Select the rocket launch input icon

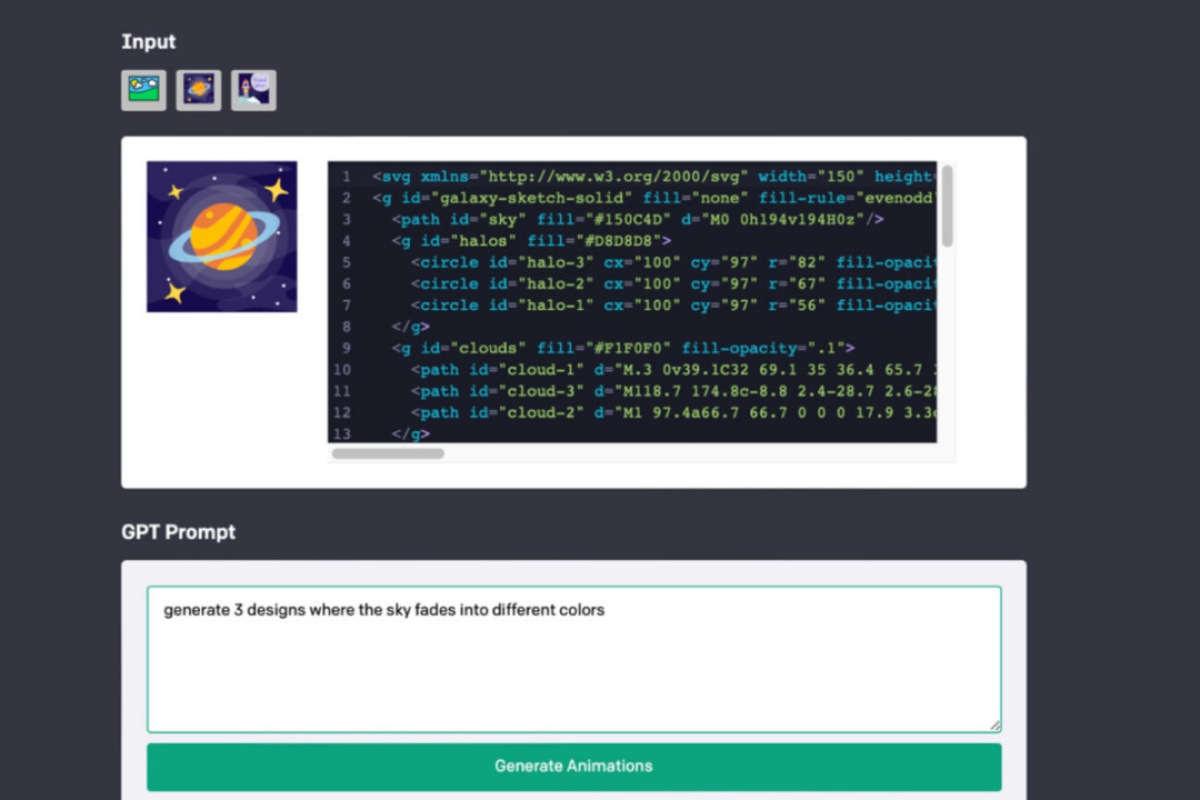pos(253,88)
